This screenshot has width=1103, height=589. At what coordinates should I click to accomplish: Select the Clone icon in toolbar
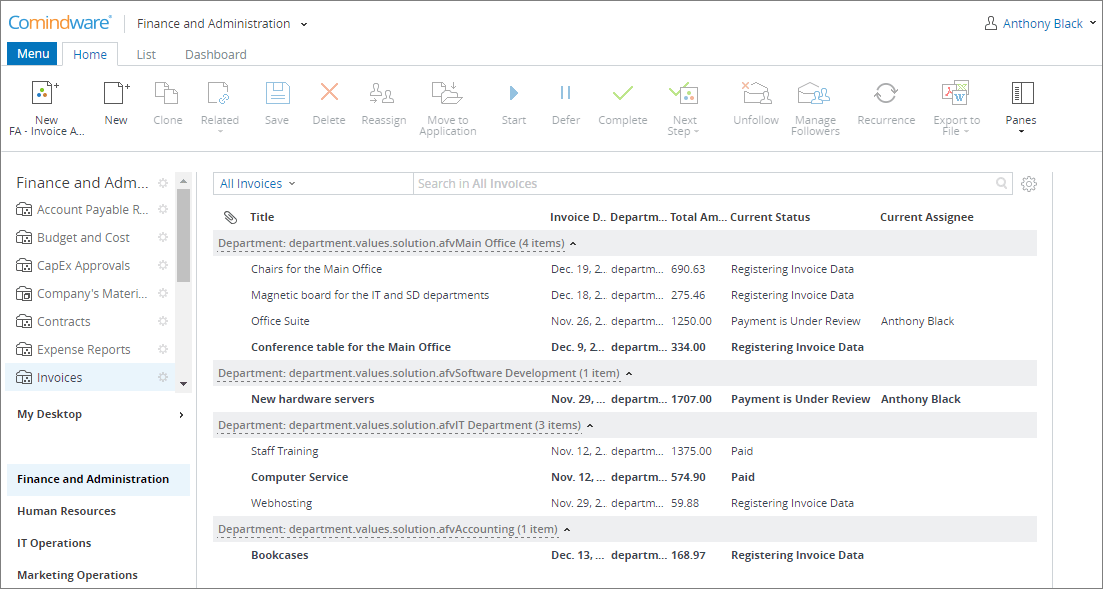coord(167,100)
